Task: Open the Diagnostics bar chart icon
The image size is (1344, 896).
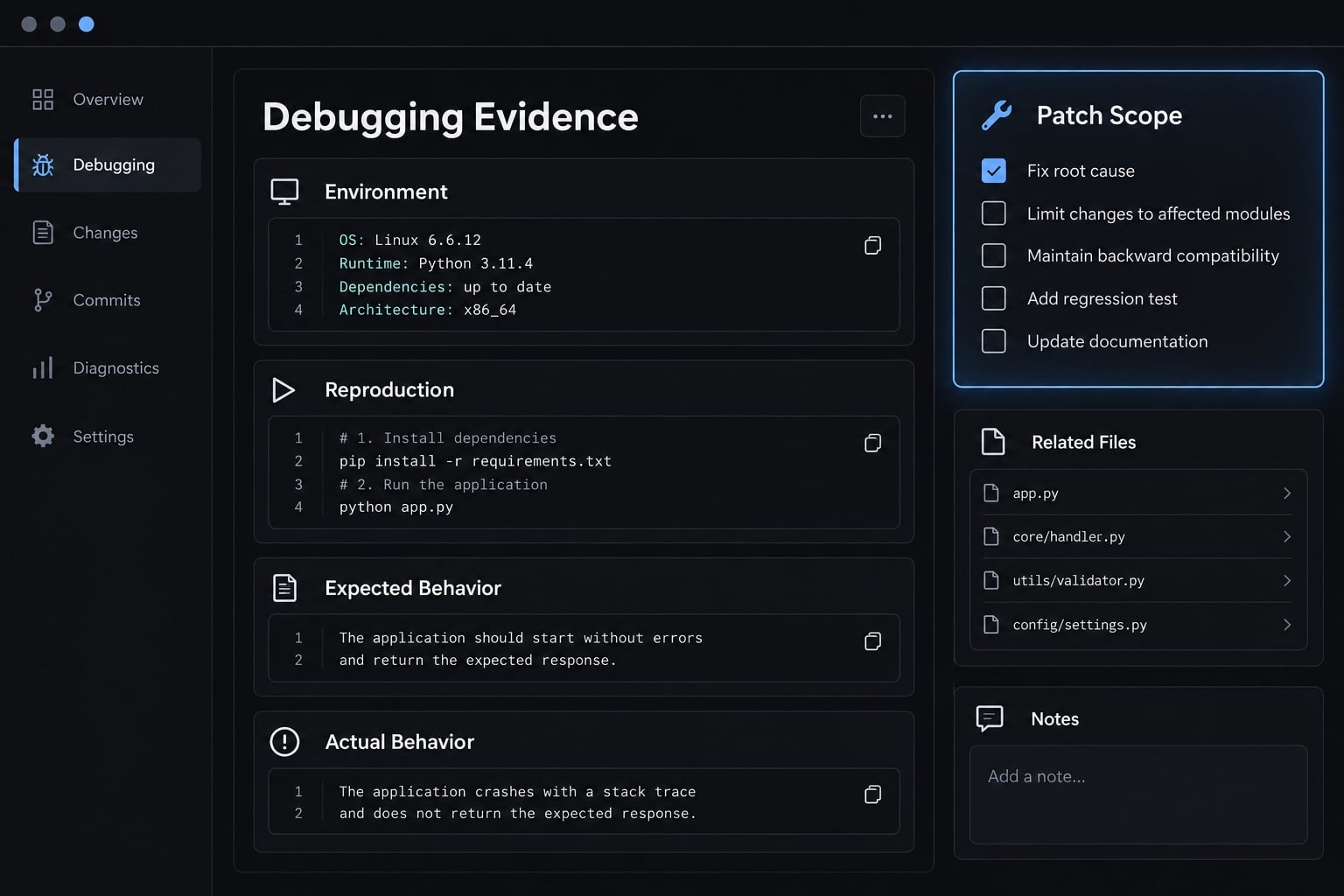Action: [x=43, y=367]
